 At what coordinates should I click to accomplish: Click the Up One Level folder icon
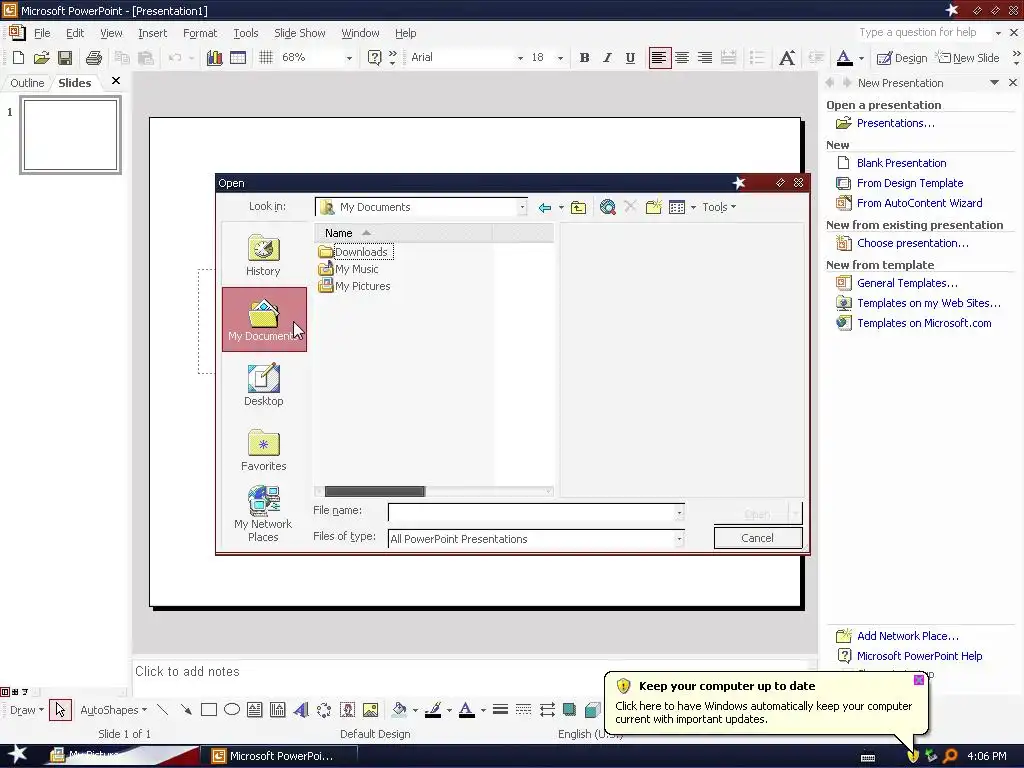[578, 208]
